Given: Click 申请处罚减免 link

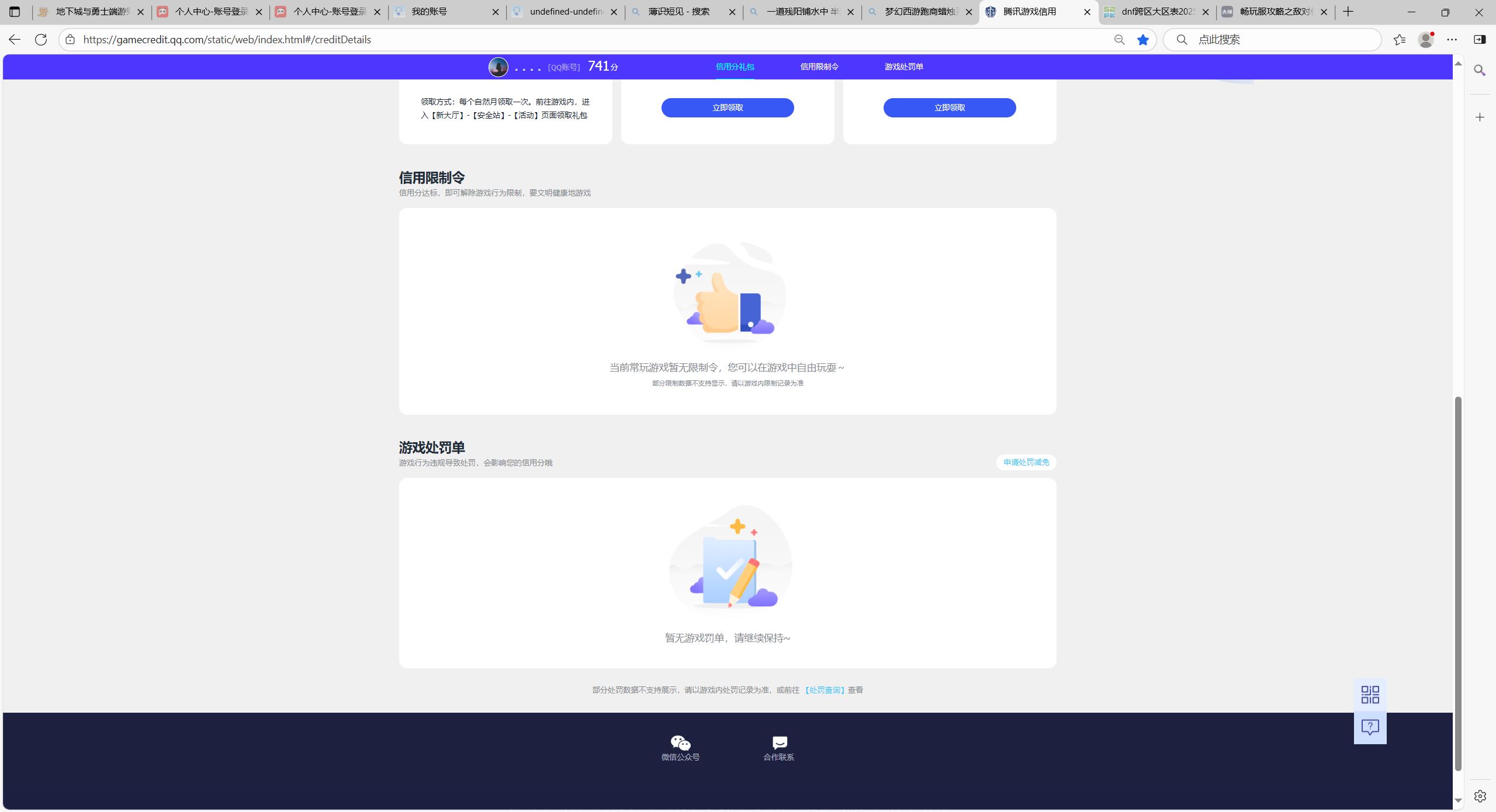Looking at the screenshot, I should click(x=1026, y=462).
